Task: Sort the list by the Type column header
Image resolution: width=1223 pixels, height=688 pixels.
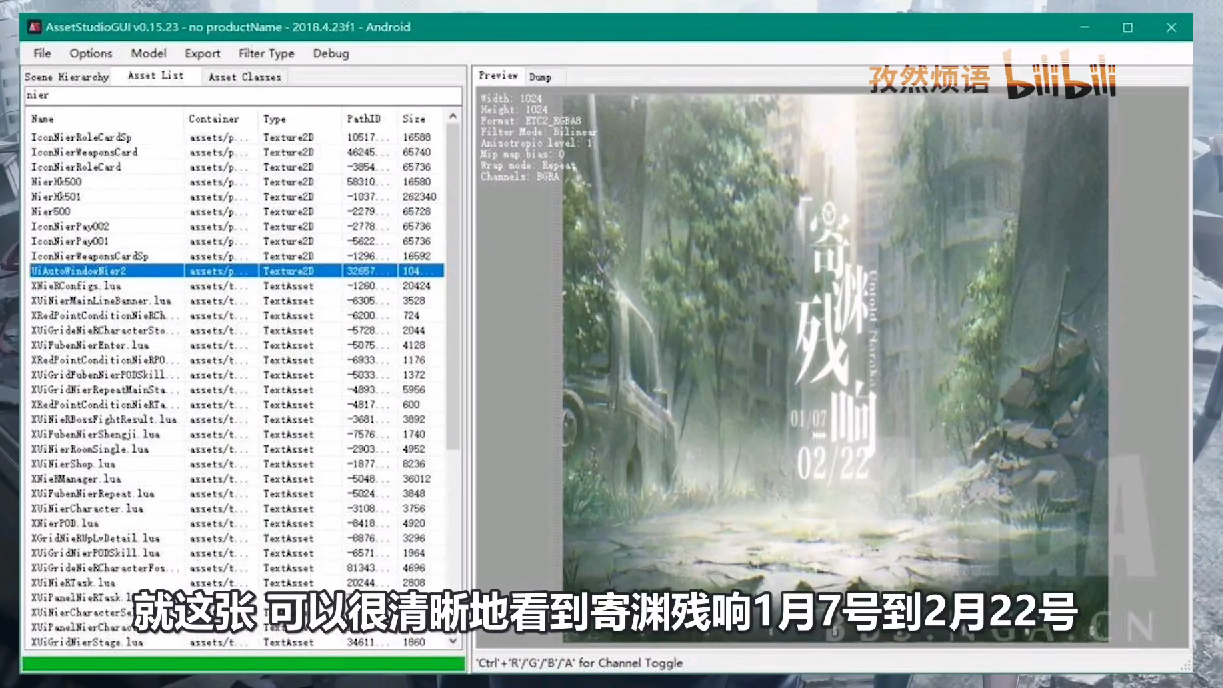Action: coord(300,118)
